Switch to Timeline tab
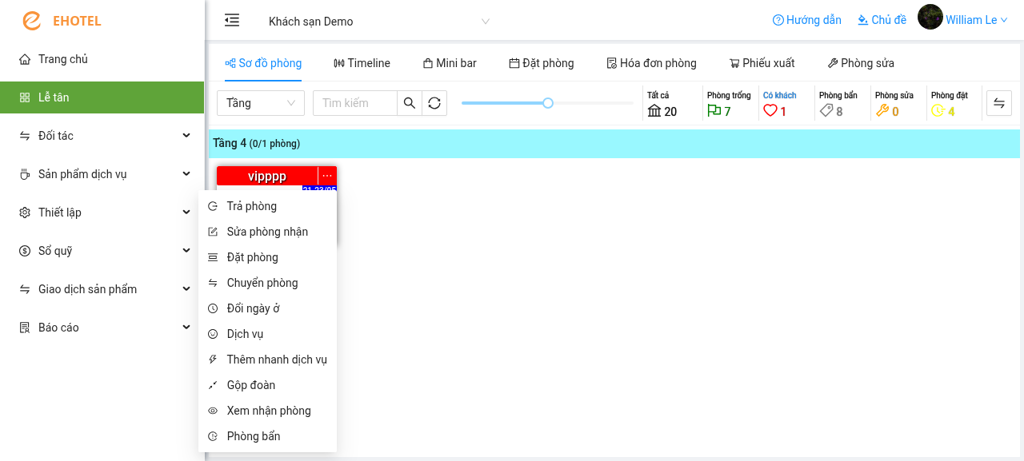This screenshot has width=1024, height=461. (x=362, y=63)
